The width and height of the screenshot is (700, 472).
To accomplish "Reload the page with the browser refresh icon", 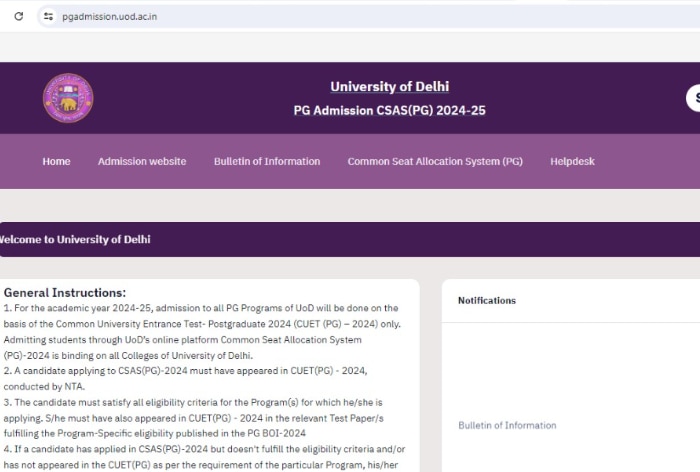I will coord(19,17).
